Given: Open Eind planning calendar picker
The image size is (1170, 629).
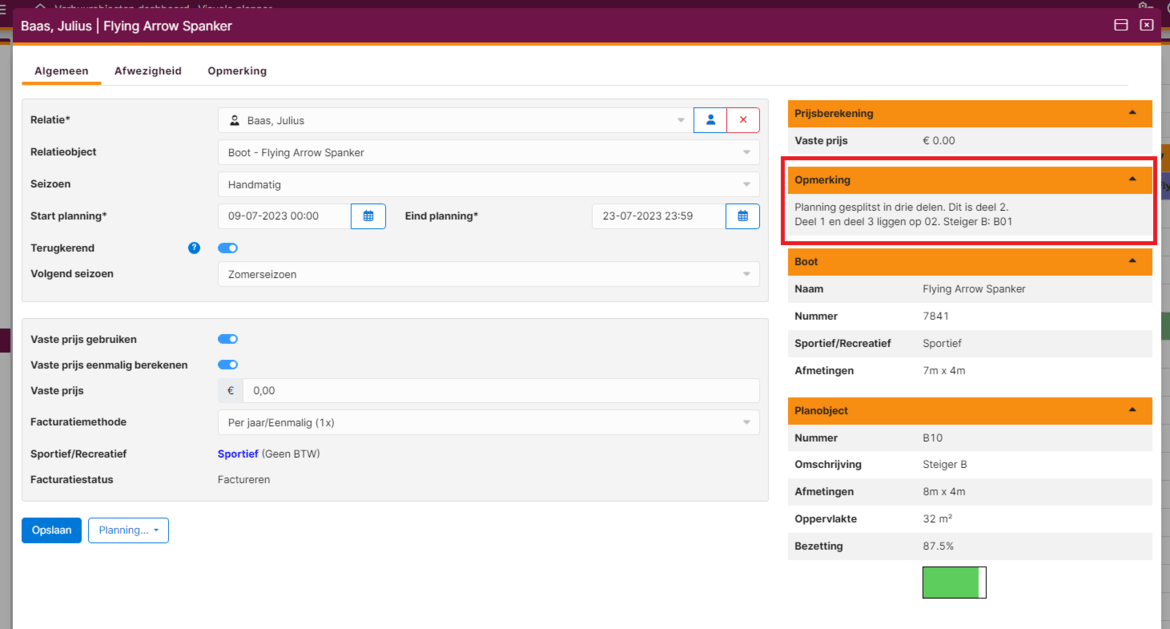Looking at the screenshot, I should 742,216.
